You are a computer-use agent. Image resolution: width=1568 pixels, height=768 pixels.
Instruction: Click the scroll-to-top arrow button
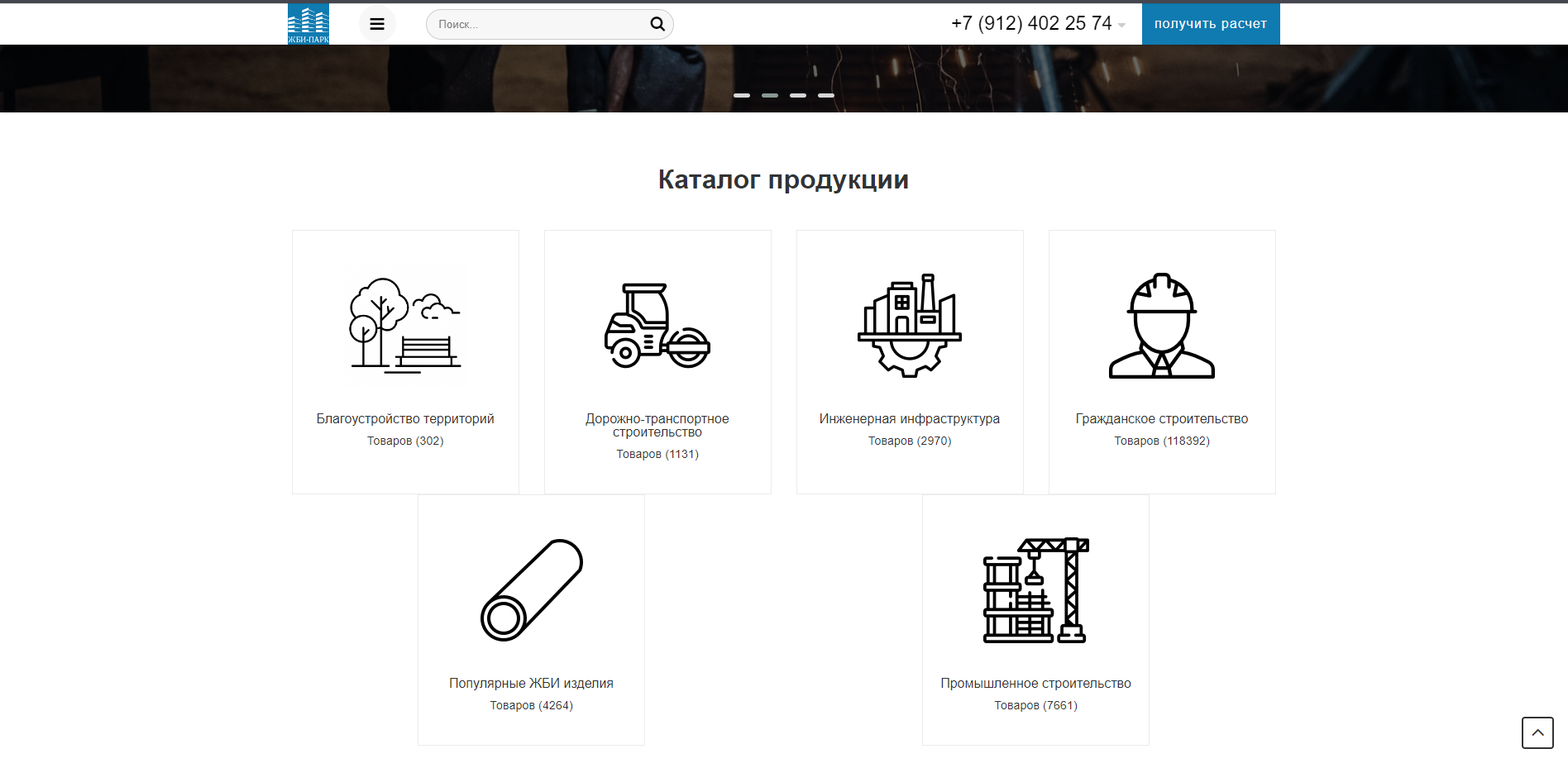tap(1538, 732)
